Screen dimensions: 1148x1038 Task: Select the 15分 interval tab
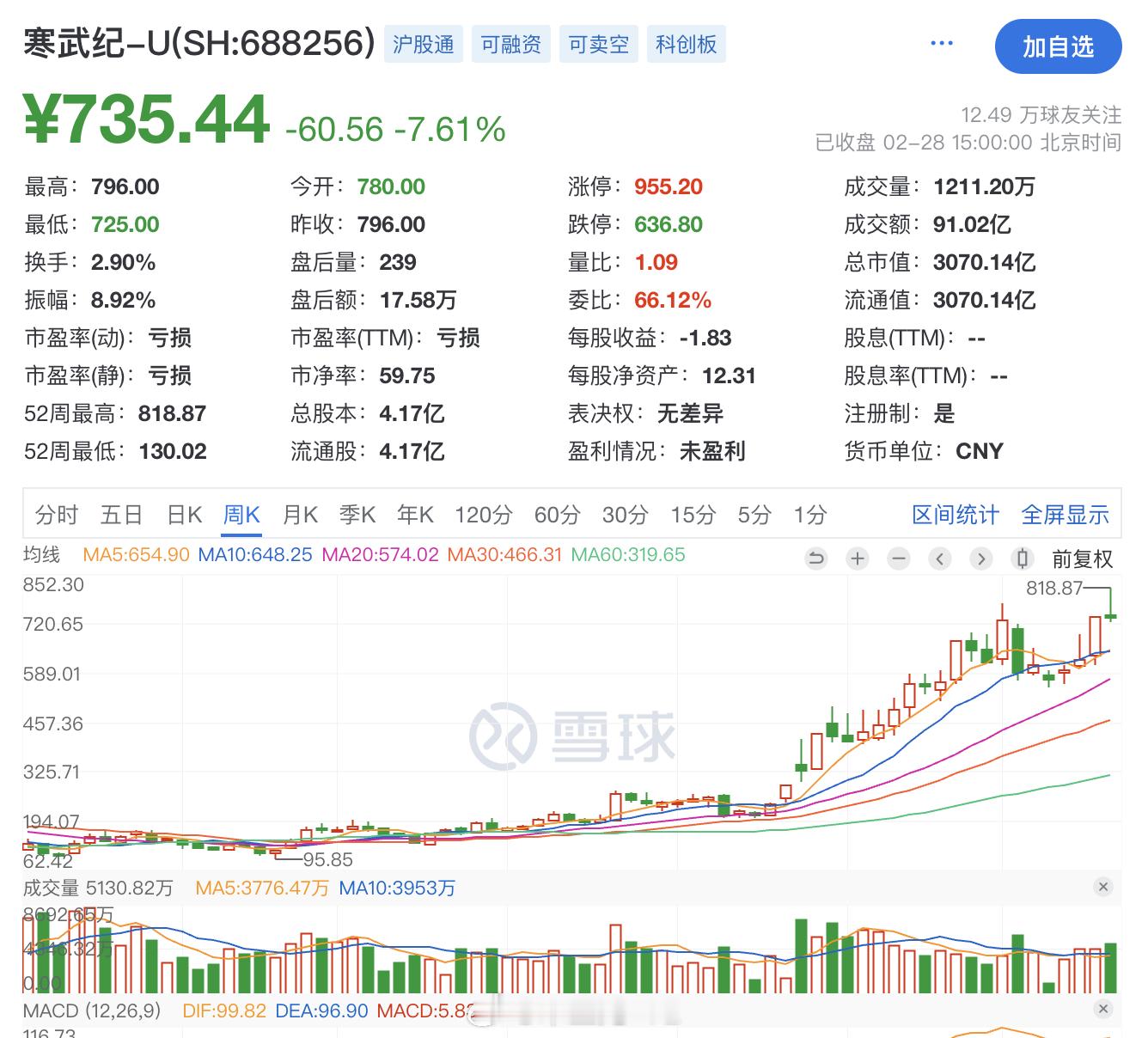point(693,515)
